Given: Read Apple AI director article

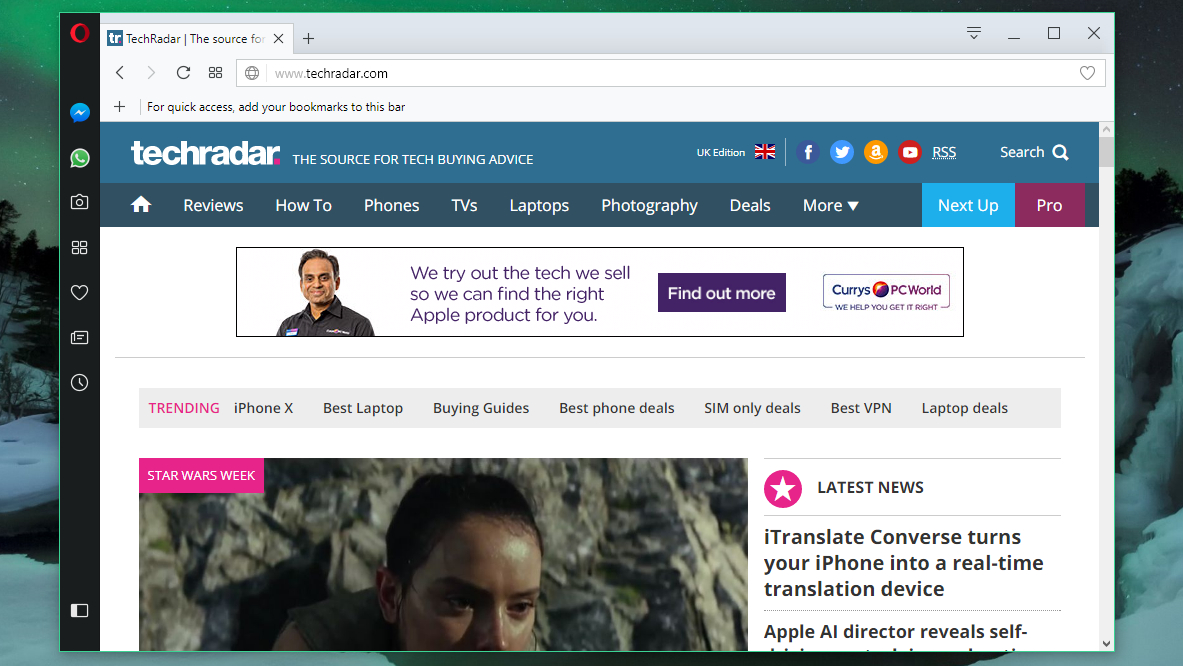Looking at the screenshot, I should [x=896, y=634].
